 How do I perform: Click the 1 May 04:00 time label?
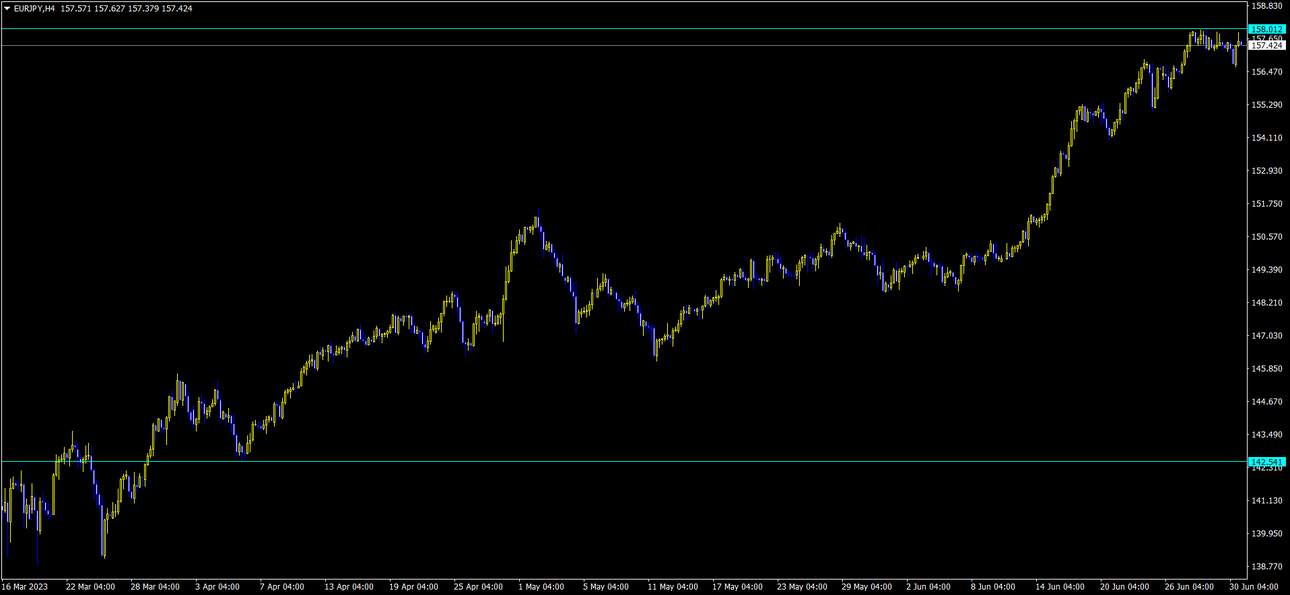[541, 587]
